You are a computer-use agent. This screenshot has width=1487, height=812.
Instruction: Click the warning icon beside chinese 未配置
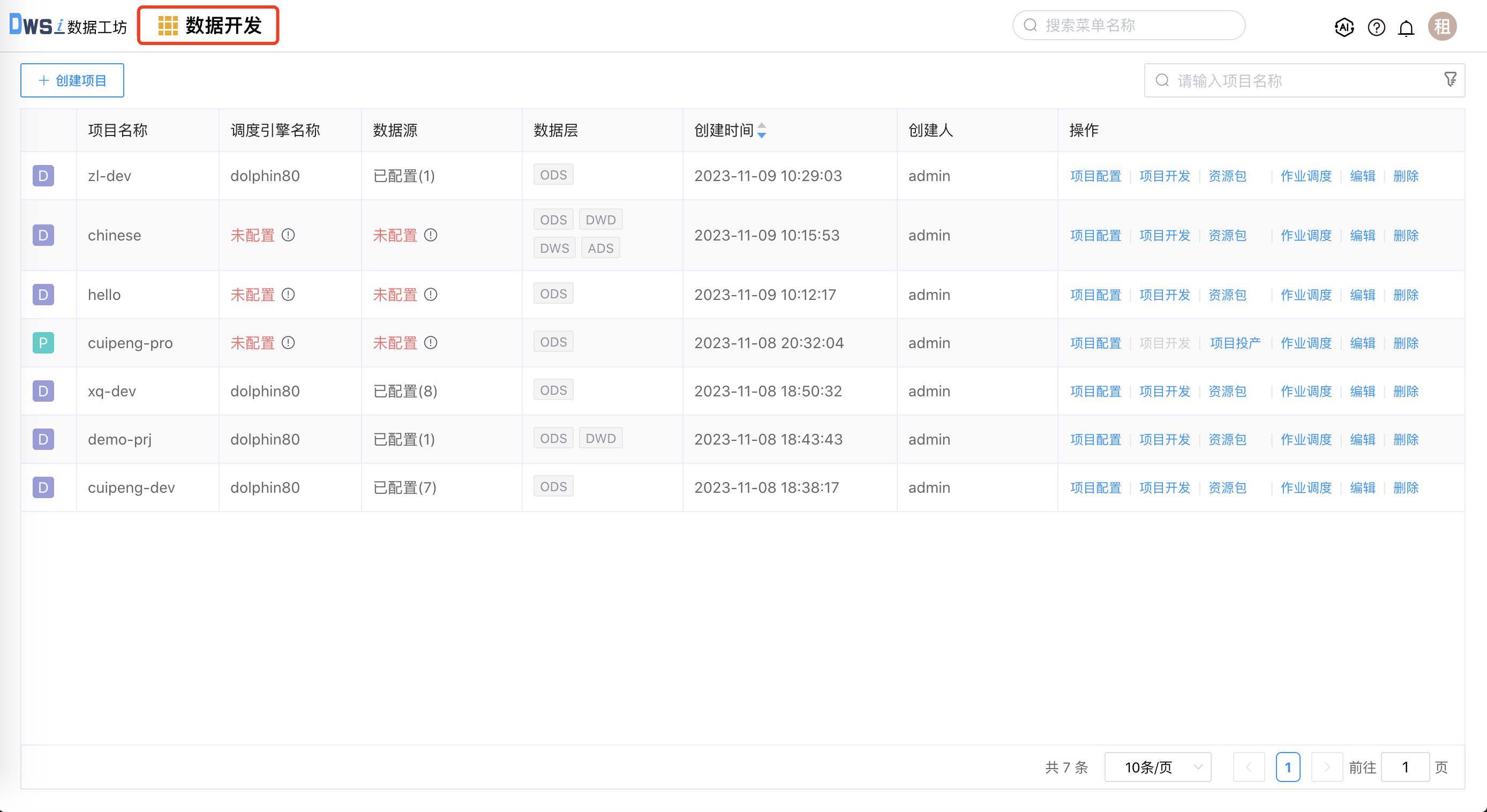tap(289, 235)
